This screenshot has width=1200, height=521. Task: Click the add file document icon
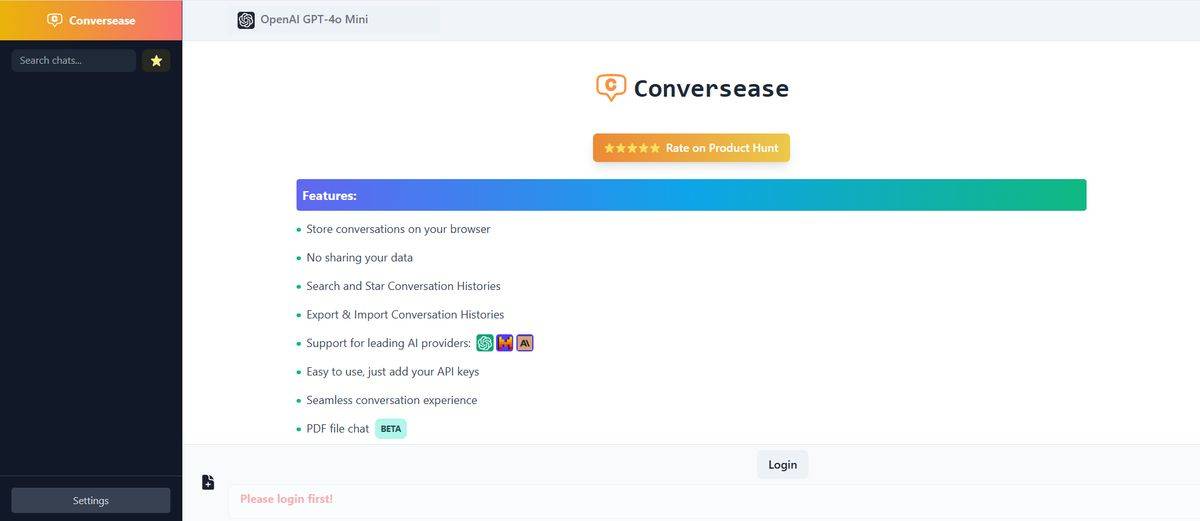click(208, 483)
